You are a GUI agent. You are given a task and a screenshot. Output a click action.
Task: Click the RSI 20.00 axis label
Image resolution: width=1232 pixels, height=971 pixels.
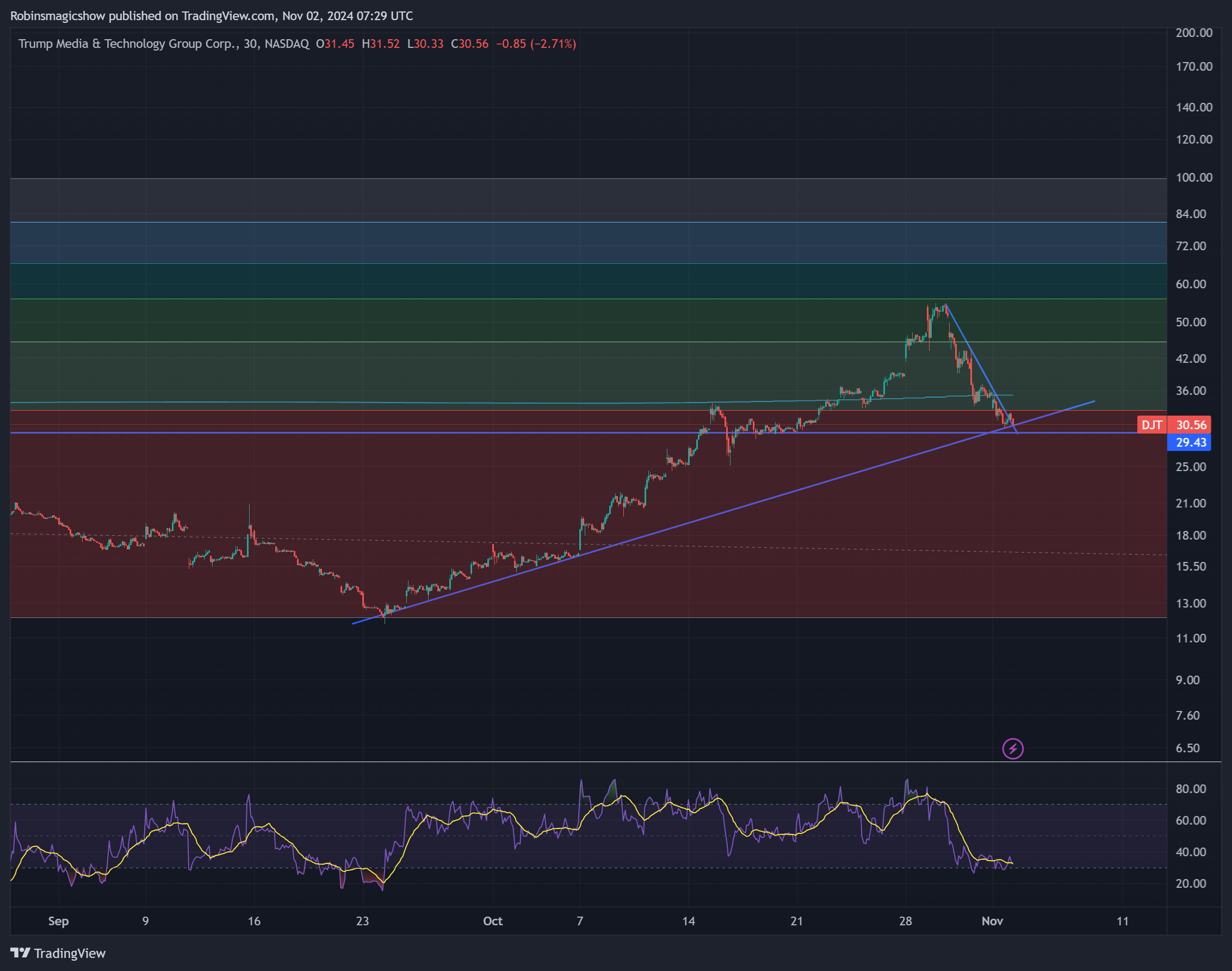tap(1191, 884)
